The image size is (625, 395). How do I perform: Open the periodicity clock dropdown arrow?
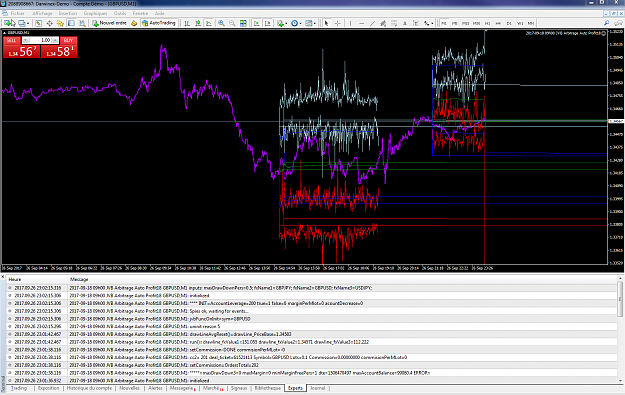pyautogui.click(x=300, y=23)
